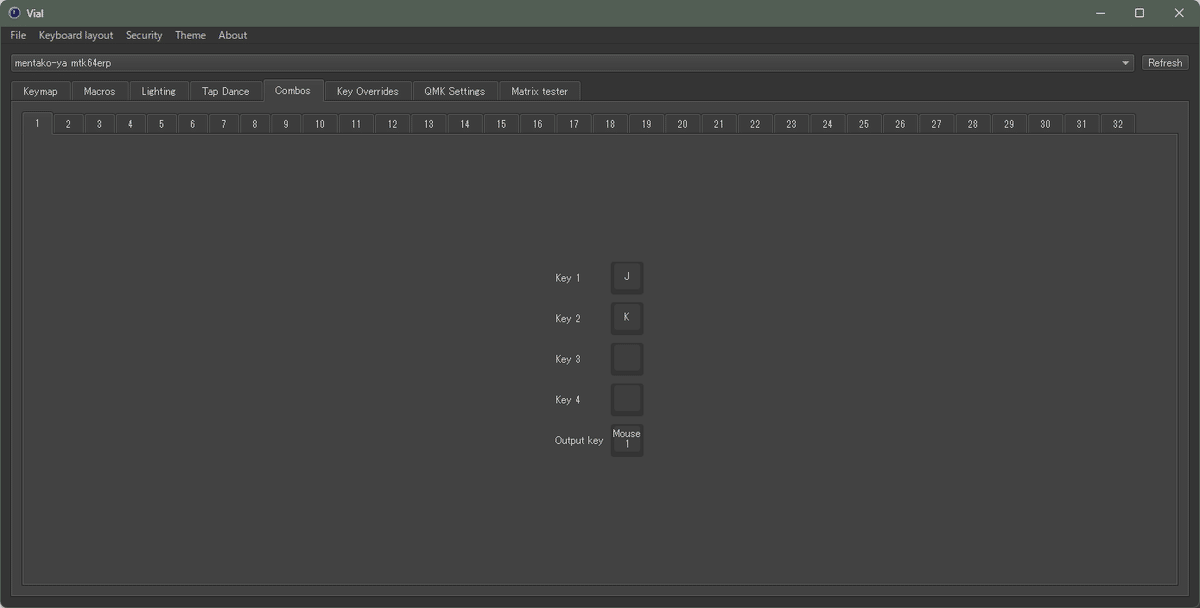Select combo tab 1

coord(37,123)
